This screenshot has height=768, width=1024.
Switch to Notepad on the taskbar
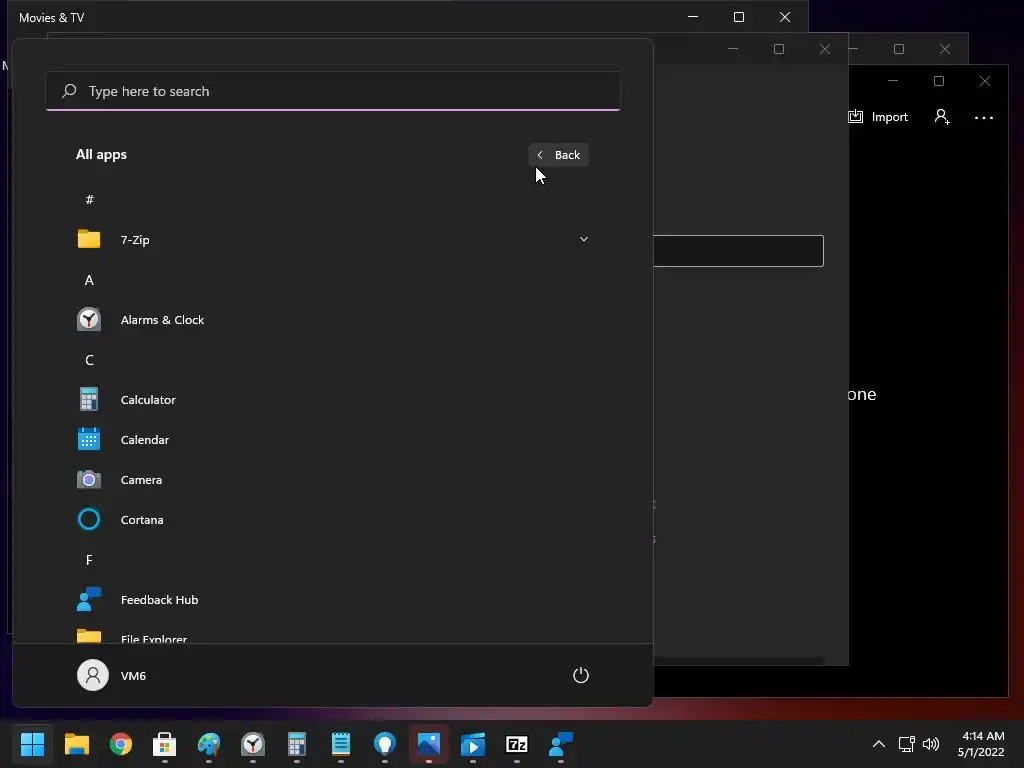(x=341, y=744)
